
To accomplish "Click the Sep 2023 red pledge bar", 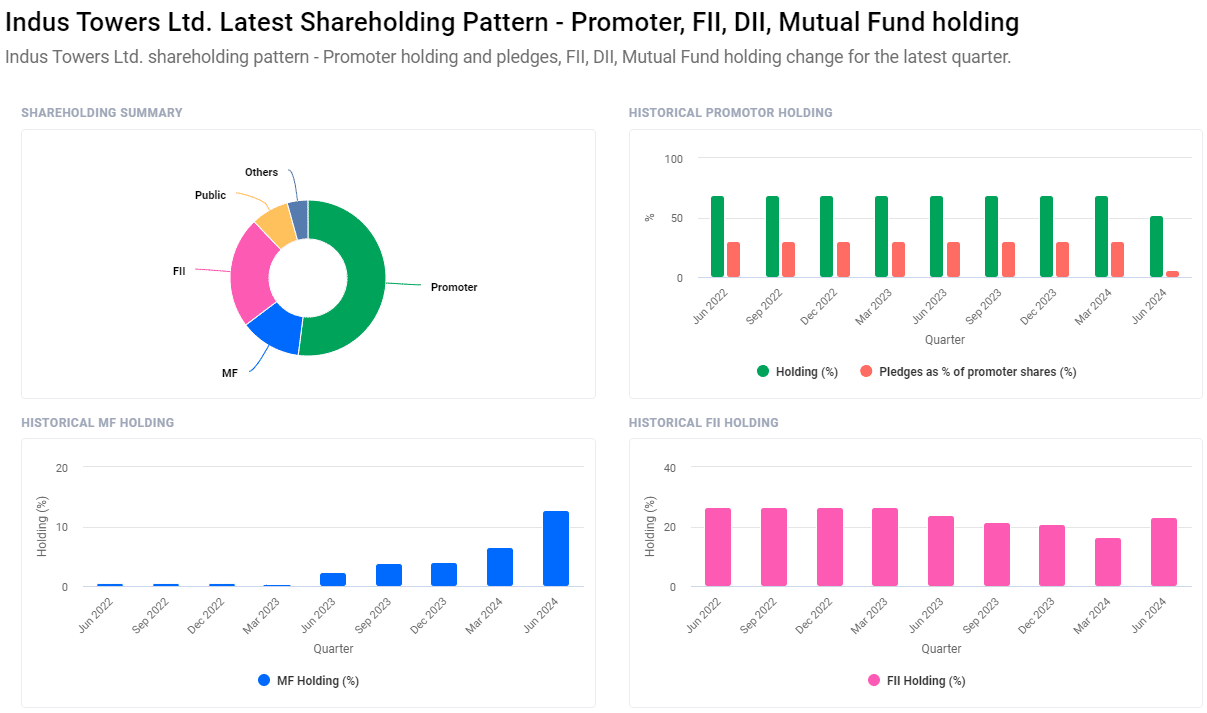I will click(x=1008, y=259).
